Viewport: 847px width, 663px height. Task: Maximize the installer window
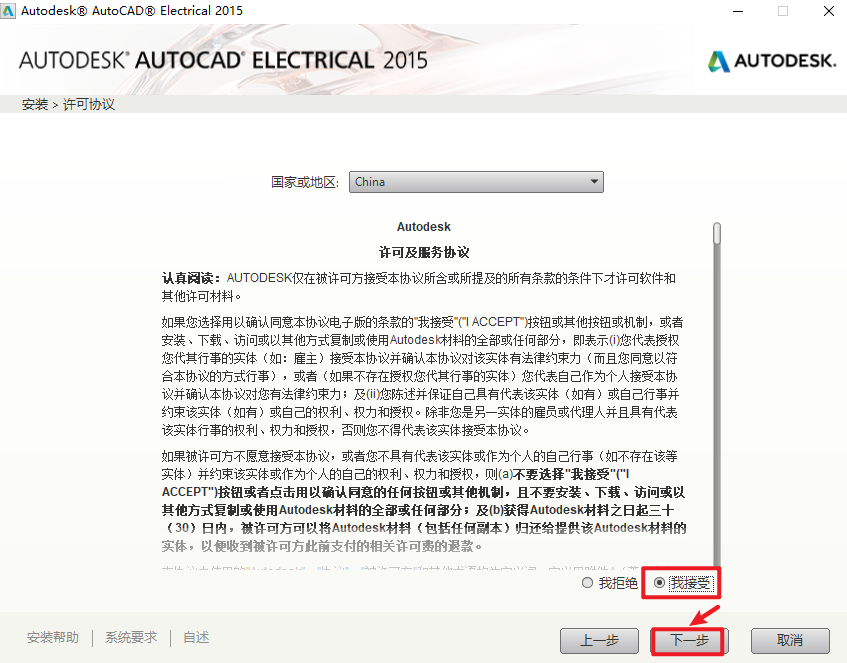[x=783, y=11]
